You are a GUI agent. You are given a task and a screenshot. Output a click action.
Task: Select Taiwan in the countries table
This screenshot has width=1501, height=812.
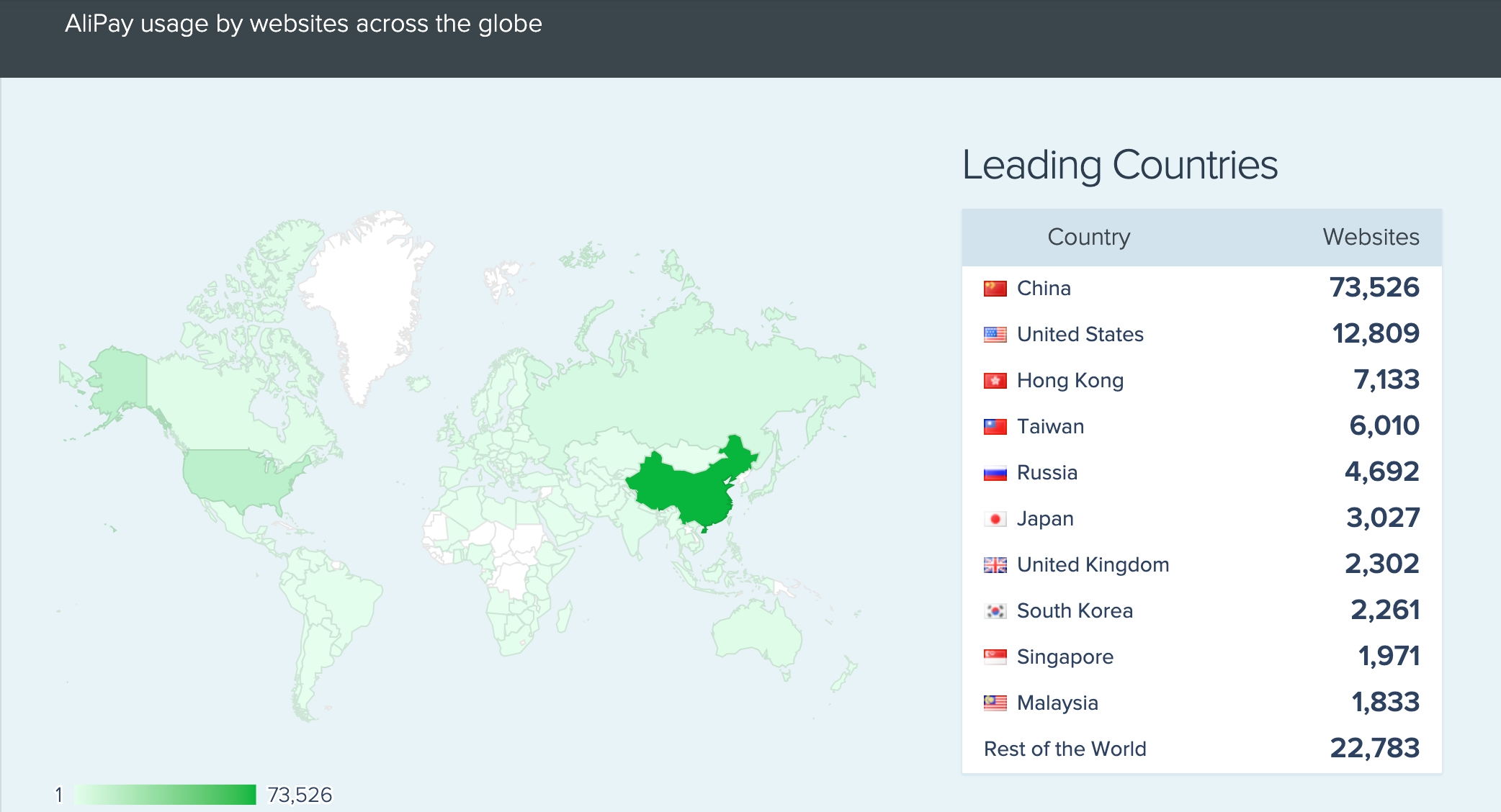[x=1050, y=427]
